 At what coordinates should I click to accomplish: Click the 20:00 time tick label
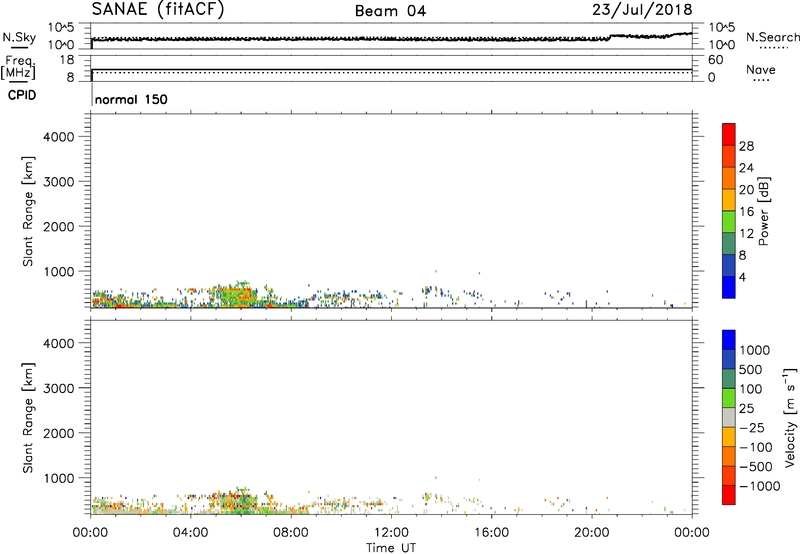[591, 533]
